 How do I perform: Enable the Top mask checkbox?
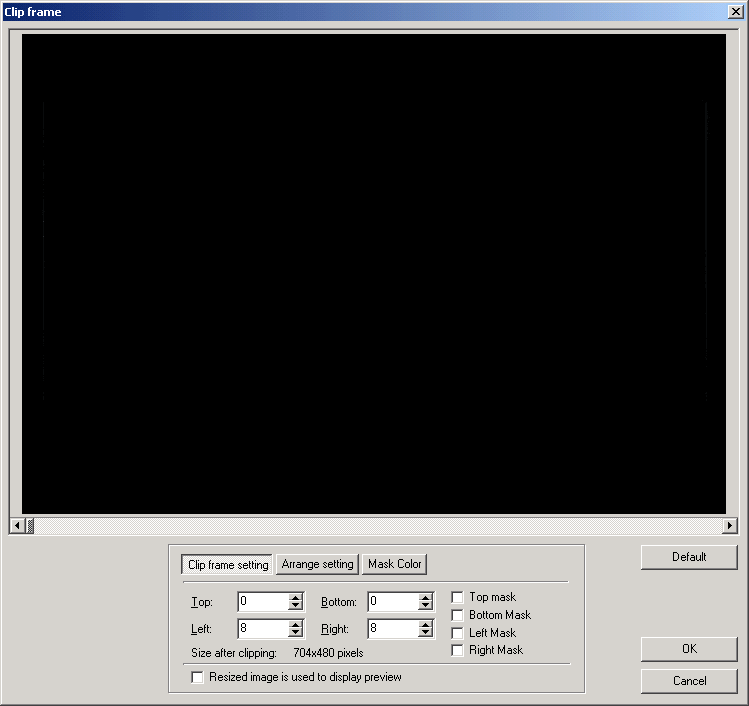pos(457,597)
